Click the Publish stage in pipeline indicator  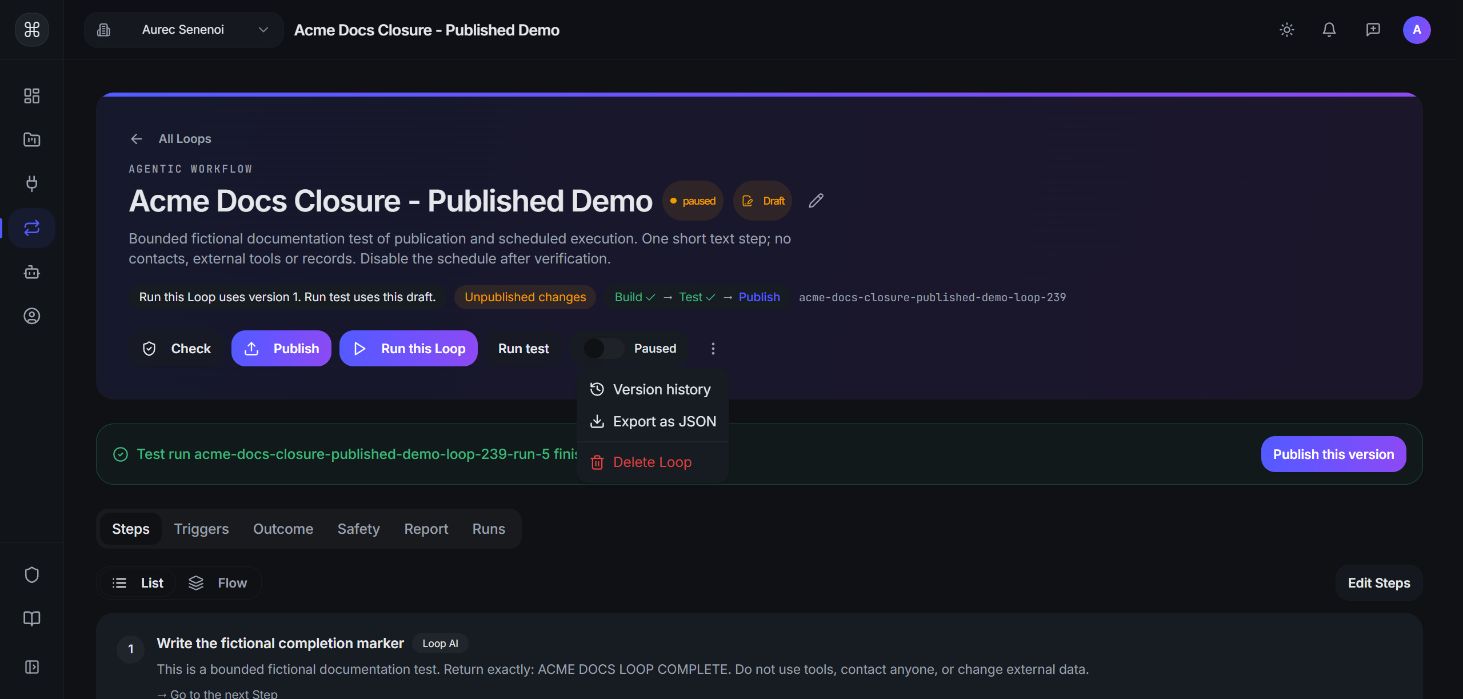(x=759, y=297)
